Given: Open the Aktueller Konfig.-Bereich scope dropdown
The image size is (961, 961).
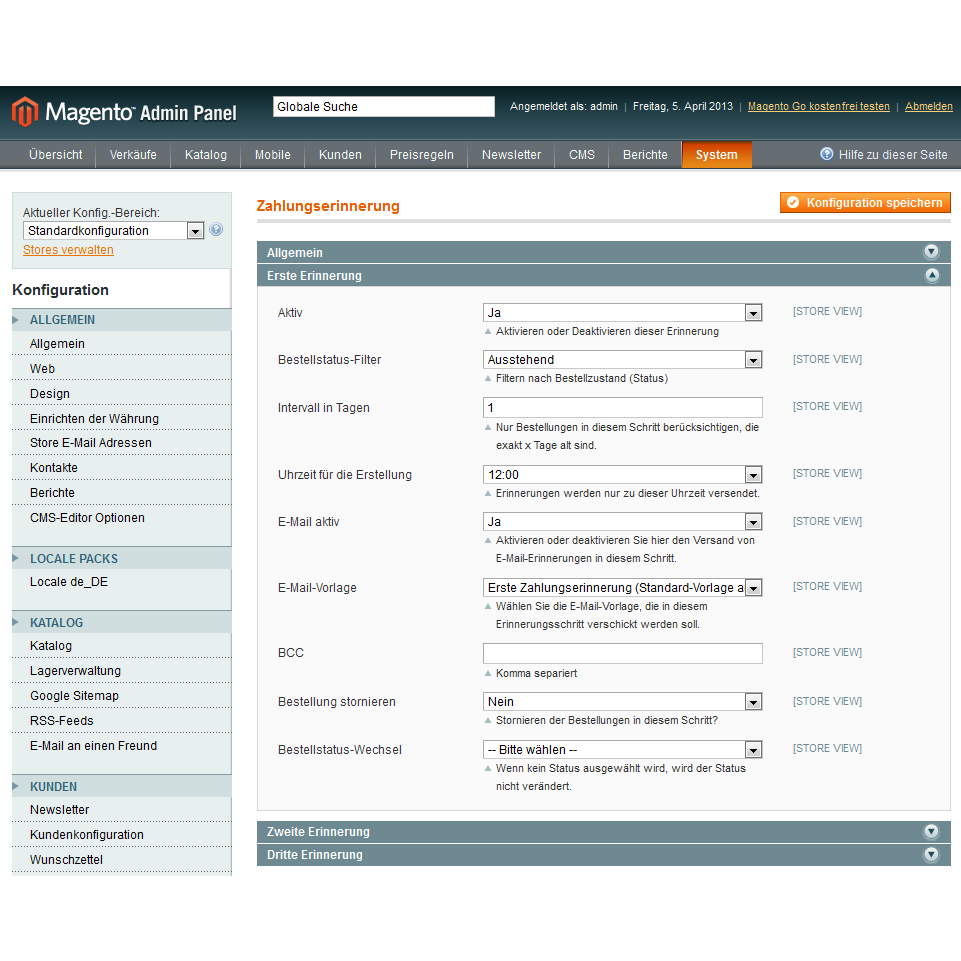Looking at the screenshot, I should tap(113, 230).
